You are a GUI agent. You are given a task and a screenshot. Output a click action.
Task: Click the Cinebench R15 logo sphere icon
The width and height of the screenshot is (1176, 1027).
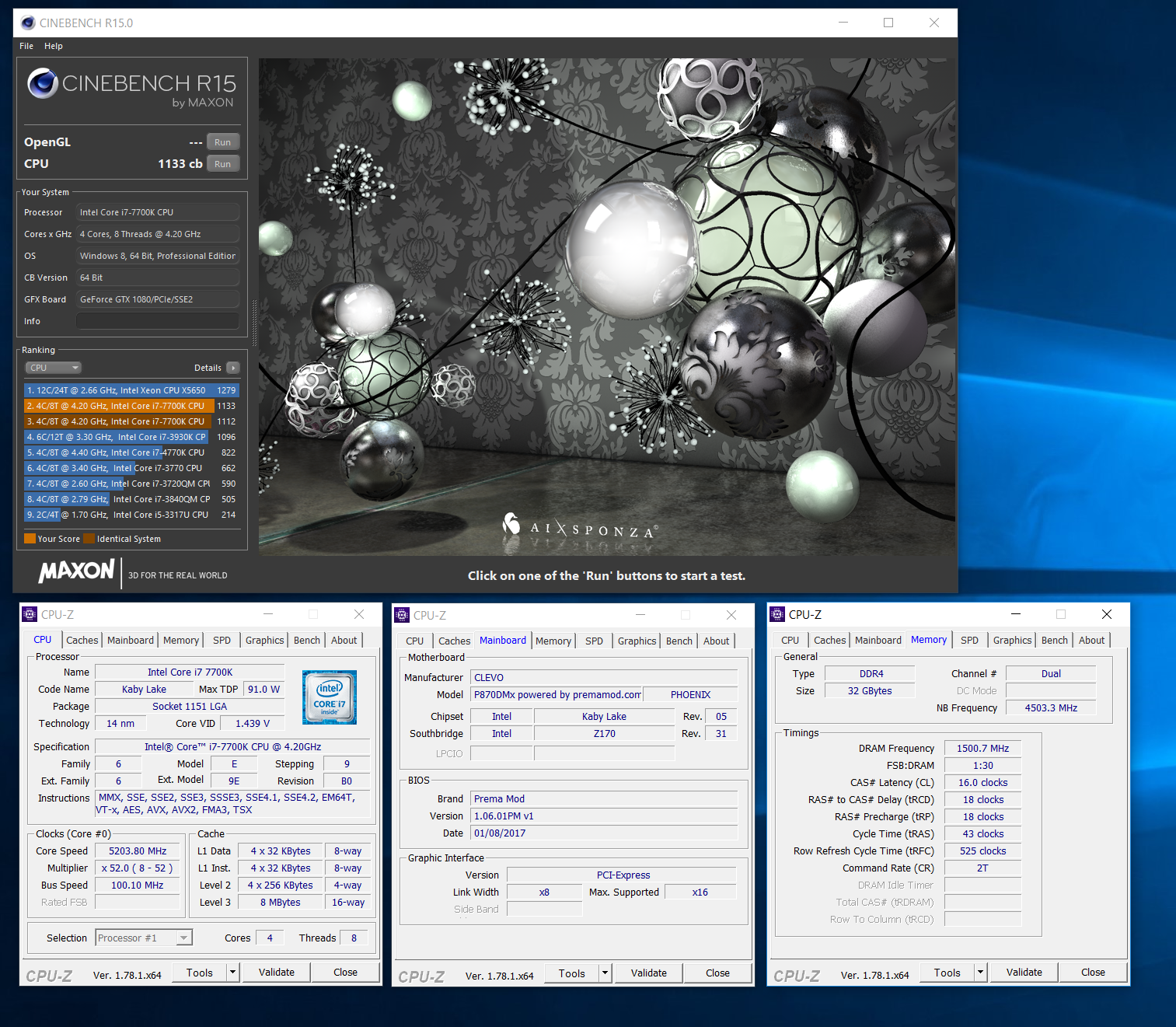point(43,83)
